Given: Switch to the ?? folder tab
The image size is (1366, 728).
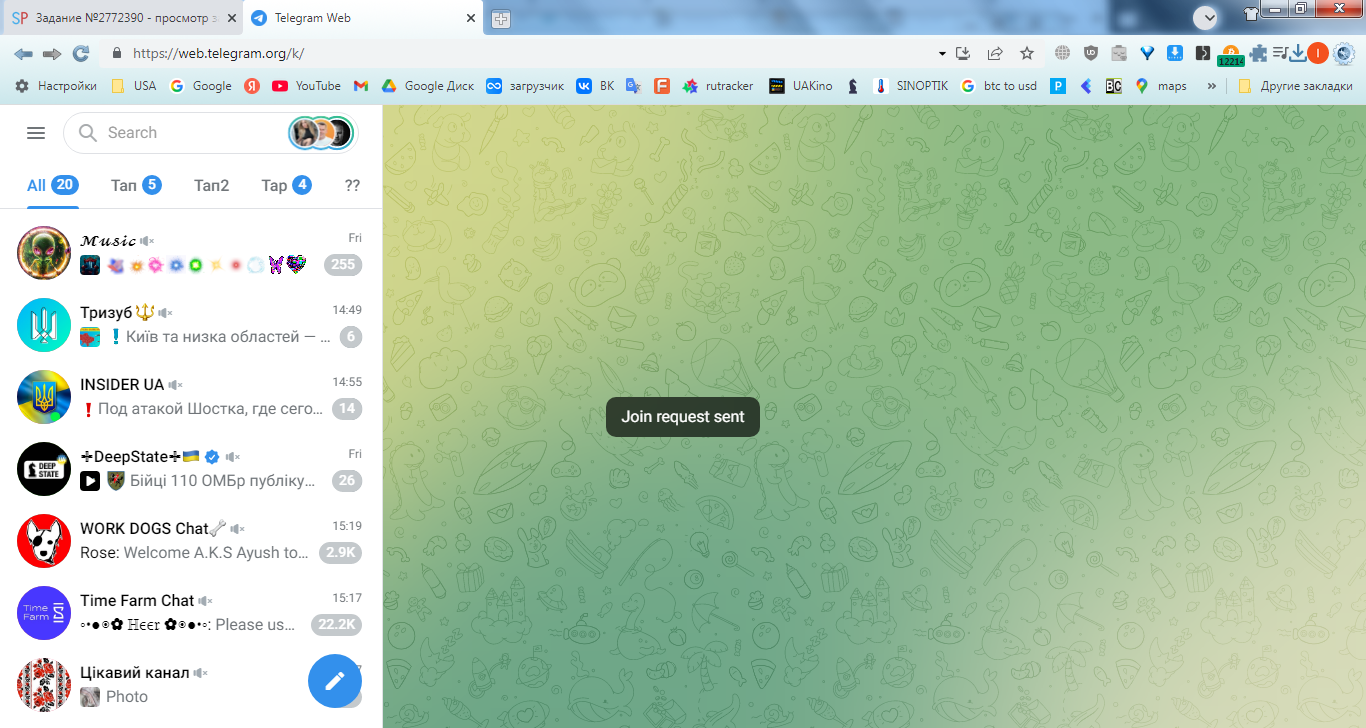Looking at the screenshot, I should tap(352, 185).
